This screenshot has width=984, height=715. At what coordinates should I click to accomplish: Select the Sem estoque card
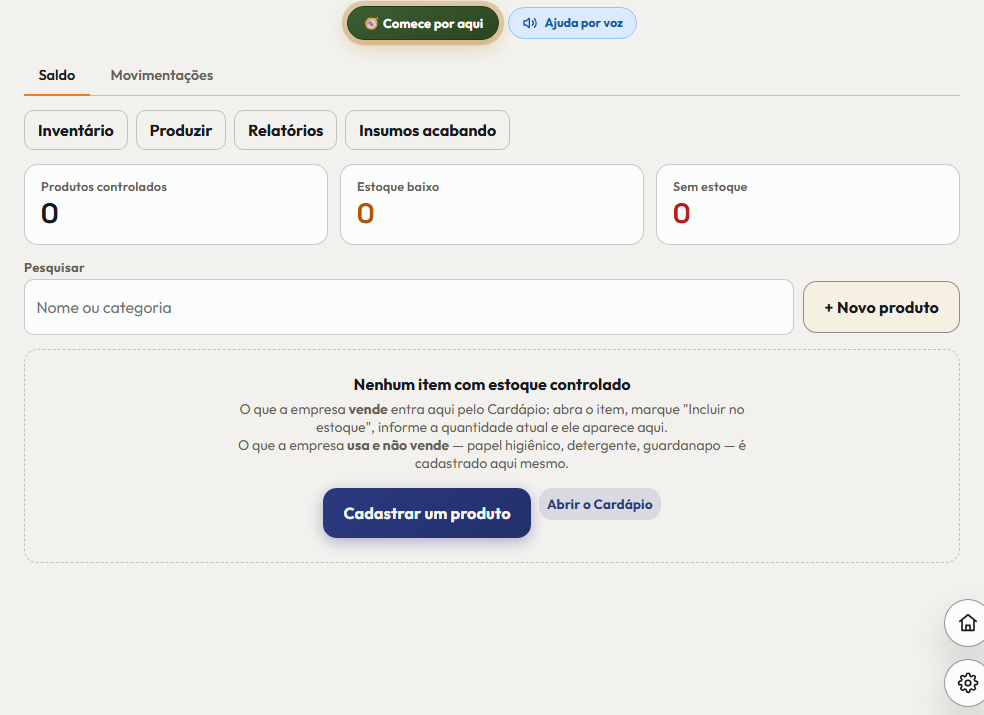[808, 205]
